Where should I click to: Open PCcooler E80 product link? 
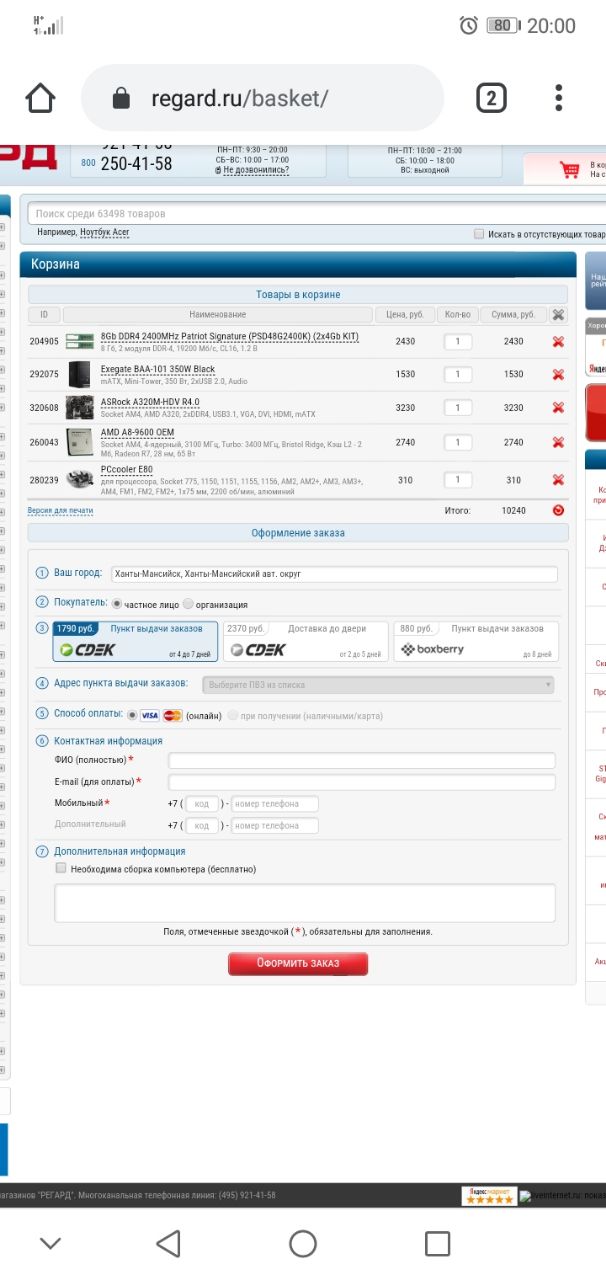pos(127,469)
